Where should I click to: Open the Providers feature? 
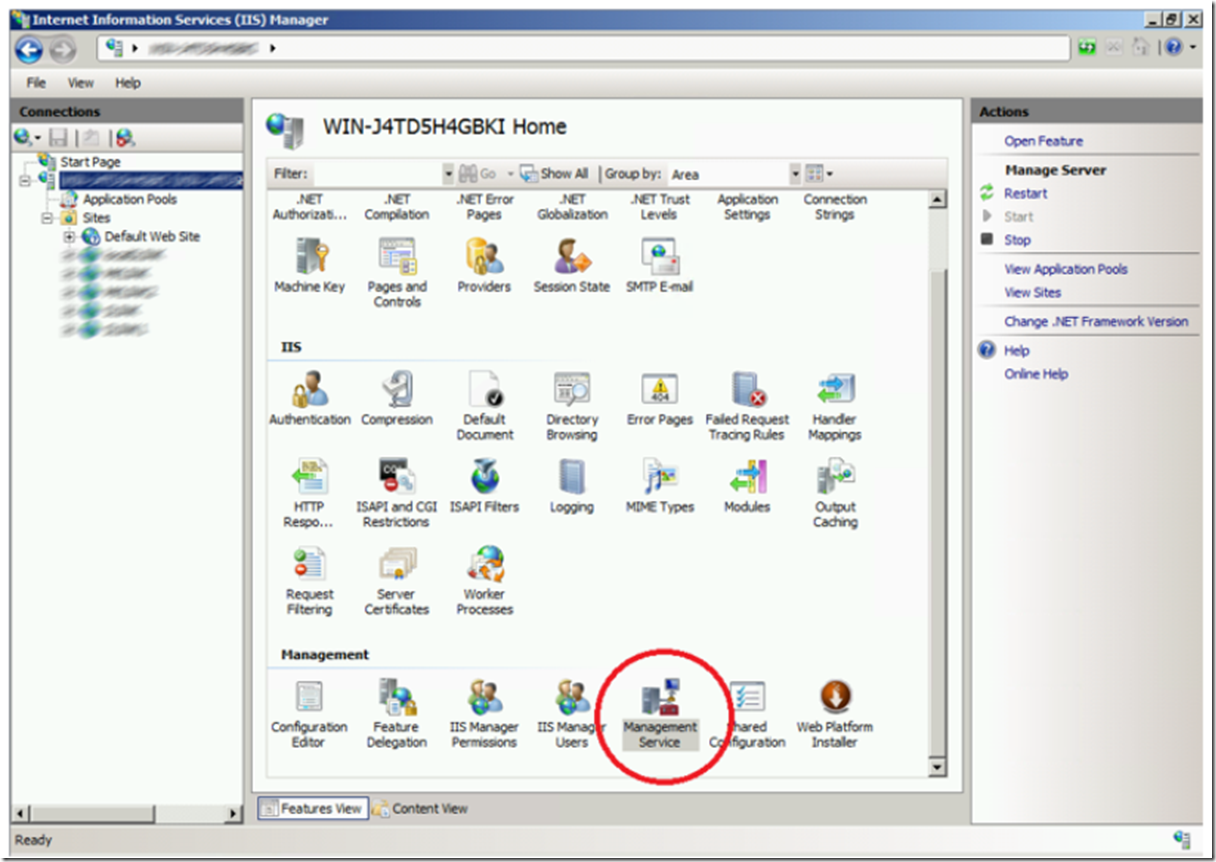pos(484,266)
